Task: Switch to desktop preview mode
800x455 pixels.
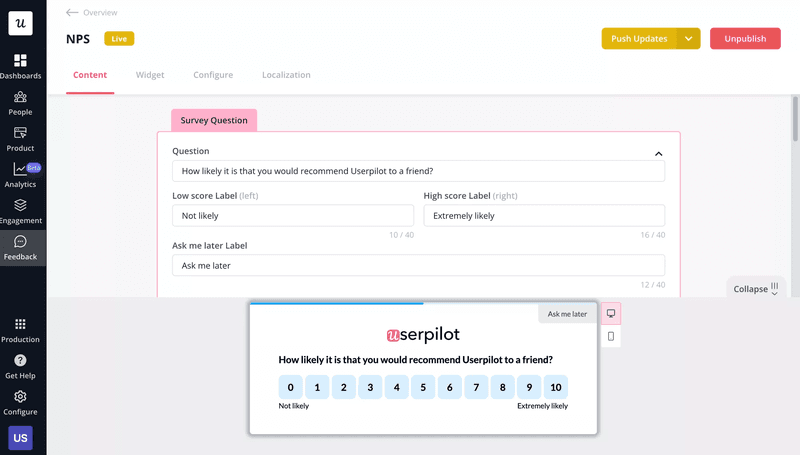Action: [611, 313]
